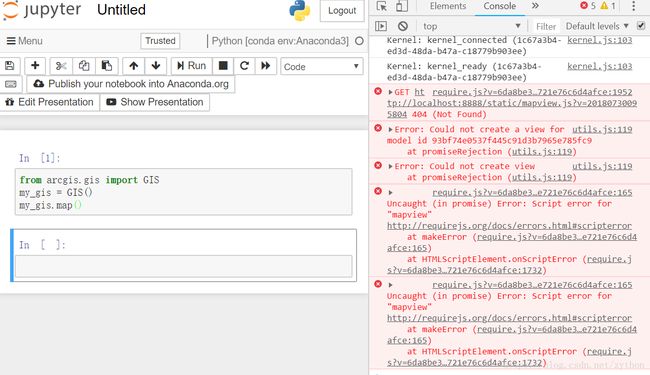Toggle the checkbox beside Default levels
Viewport: 650px width, 375px height.
[641, 26]
